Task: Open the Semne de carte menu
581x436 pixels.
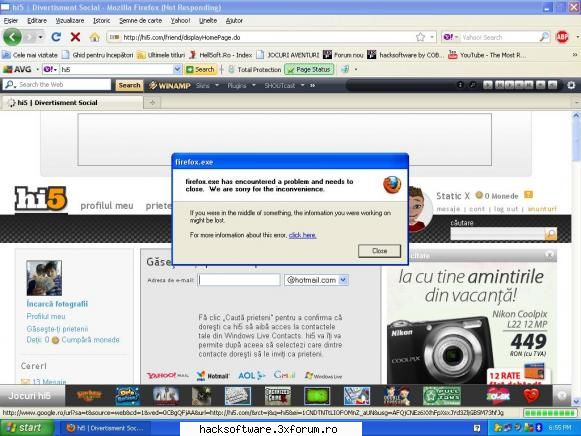Action: (140, 21)
